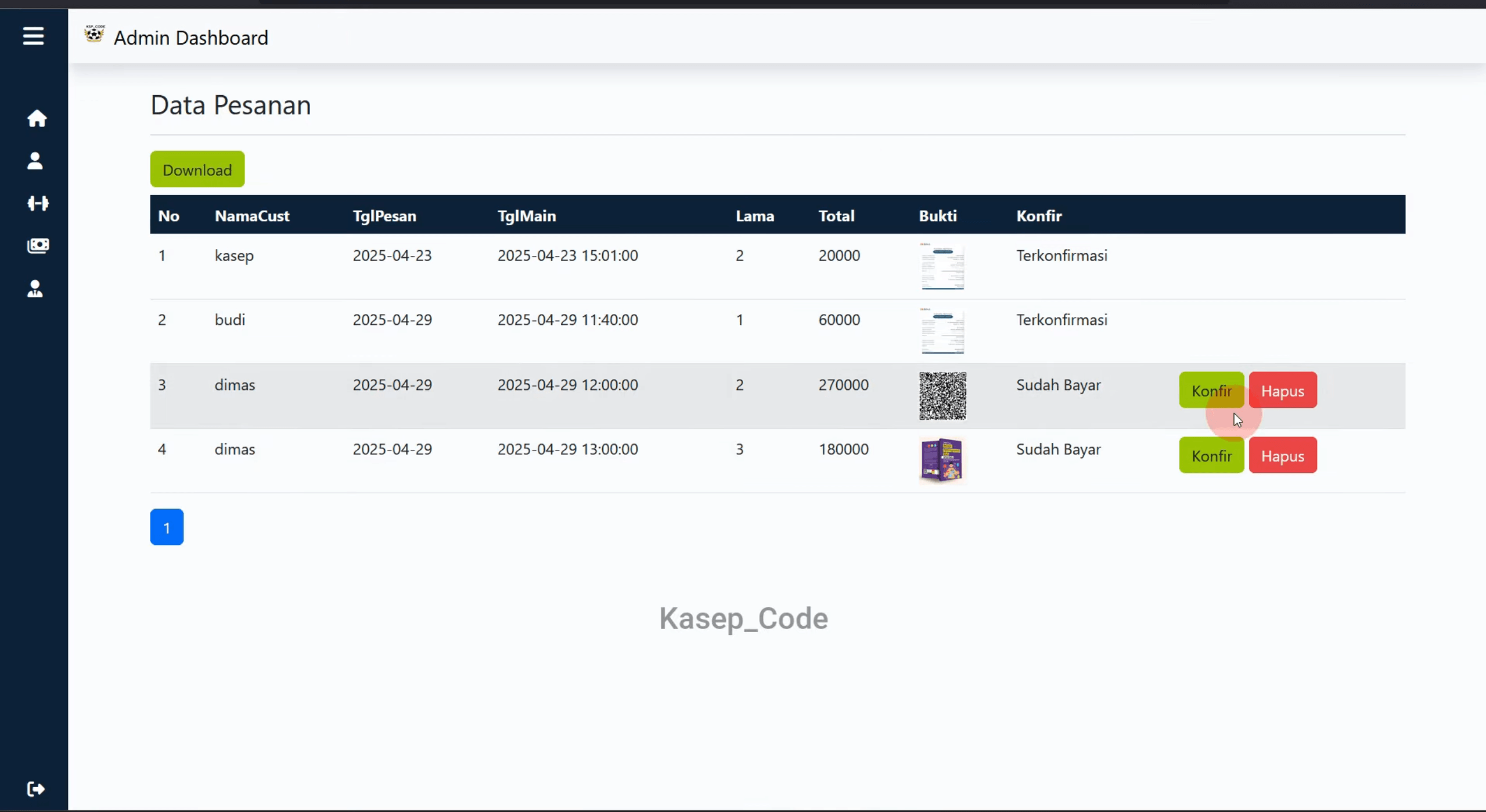Viewport: 1486px width, 812px height.
Task: Open the dumbbell sidebar icon
Action: point(38,203)
